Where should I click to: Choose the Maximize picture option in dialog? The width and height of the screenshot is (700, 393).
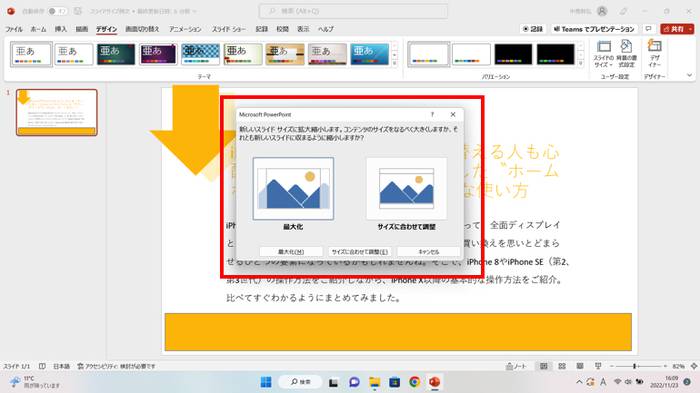click(293, 188)
